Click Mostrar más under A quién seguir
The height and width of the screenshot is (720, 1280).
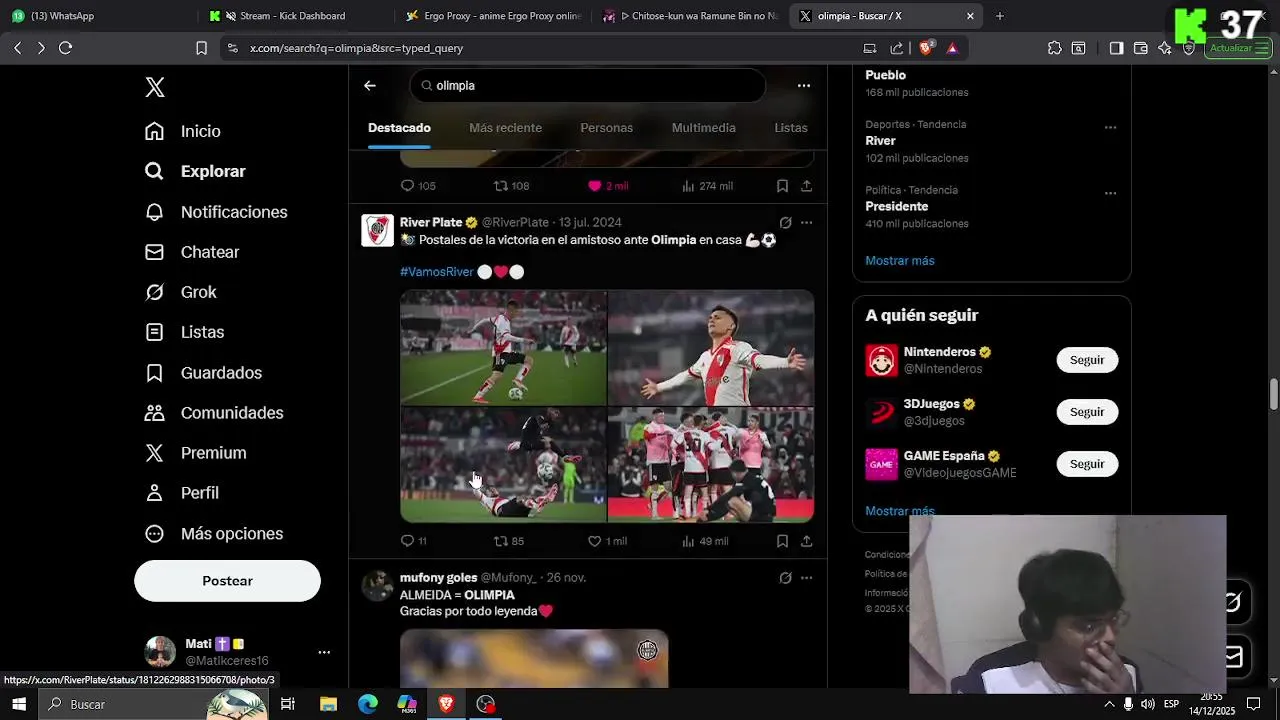point(900,511)
